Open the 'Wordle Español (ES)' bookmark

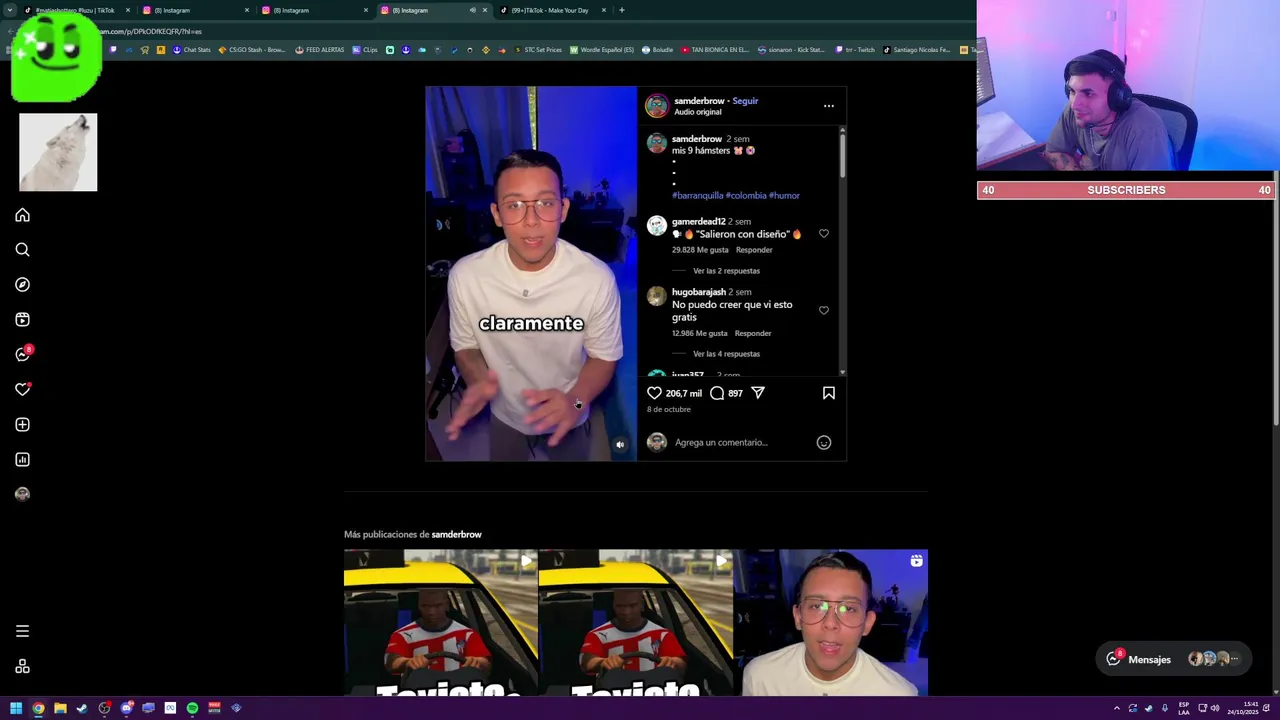(602, 50)
